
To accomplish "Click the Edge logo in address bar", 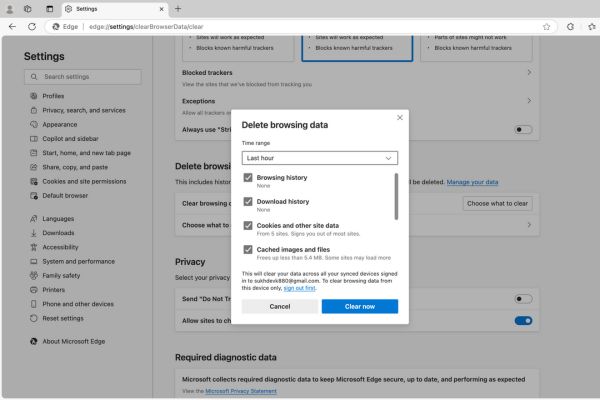I will (56, 27).
